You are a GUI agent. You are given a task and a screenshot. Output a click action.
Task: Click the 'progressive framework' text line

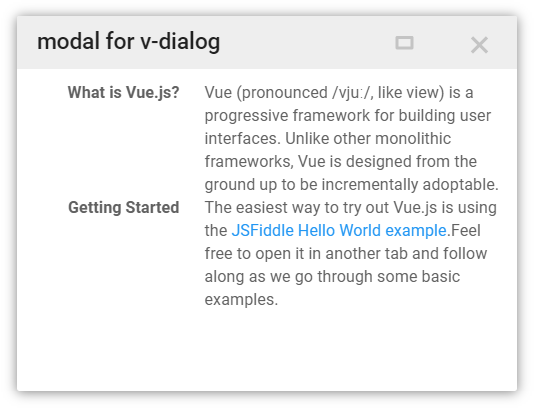coord(348,115)
